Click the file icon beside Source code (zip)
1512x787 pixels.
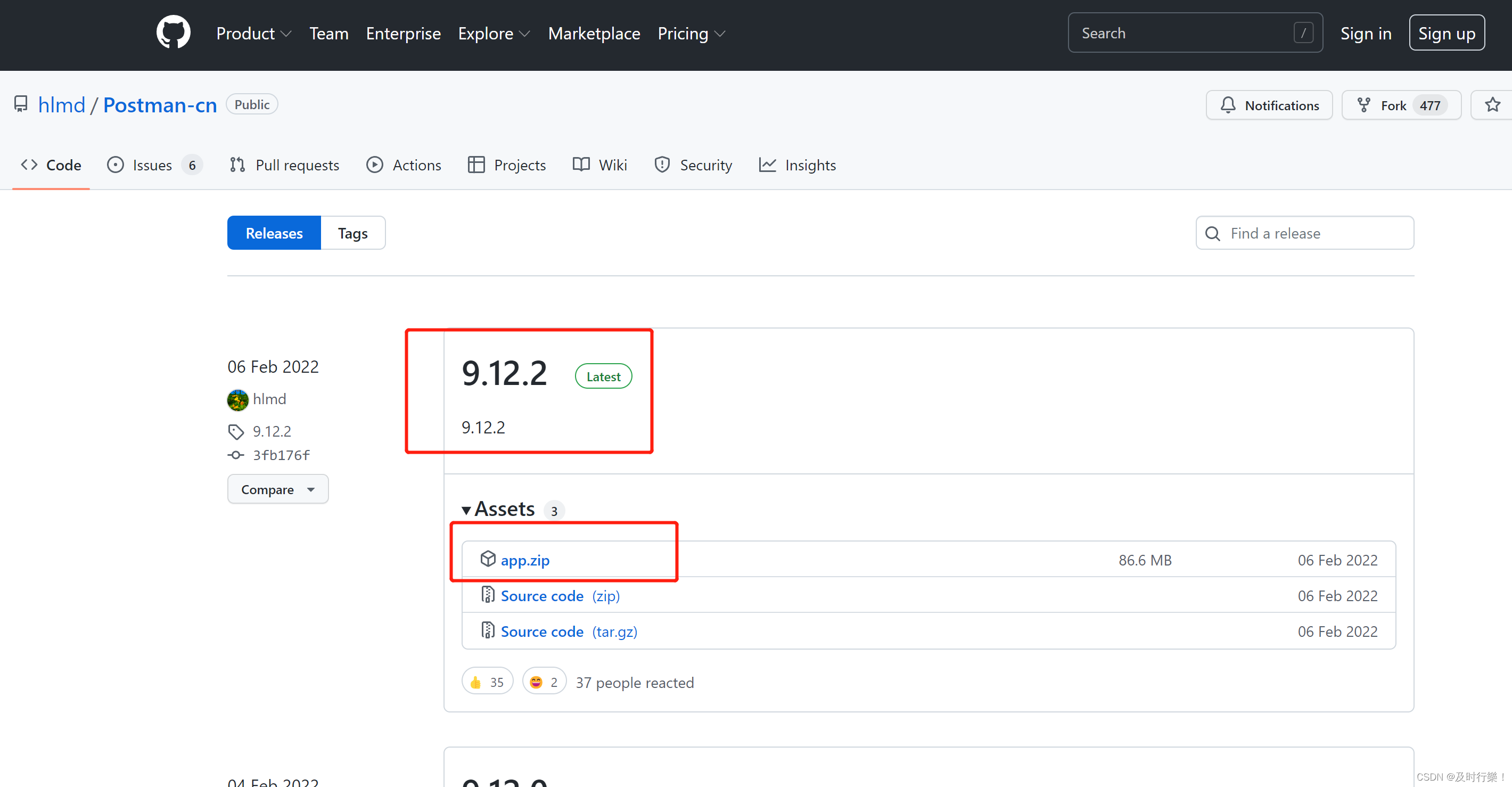click(x=488, y=595)
